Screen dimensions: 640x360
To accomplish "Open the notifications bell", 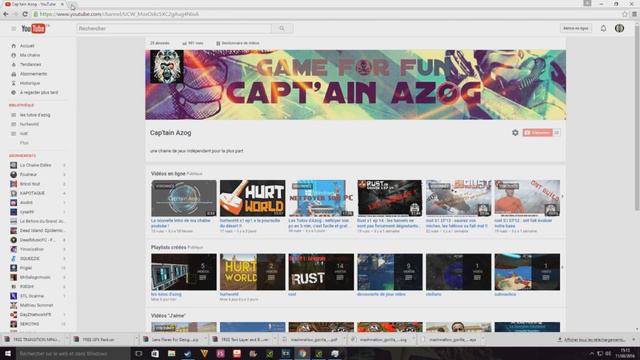I will [603, 29].
